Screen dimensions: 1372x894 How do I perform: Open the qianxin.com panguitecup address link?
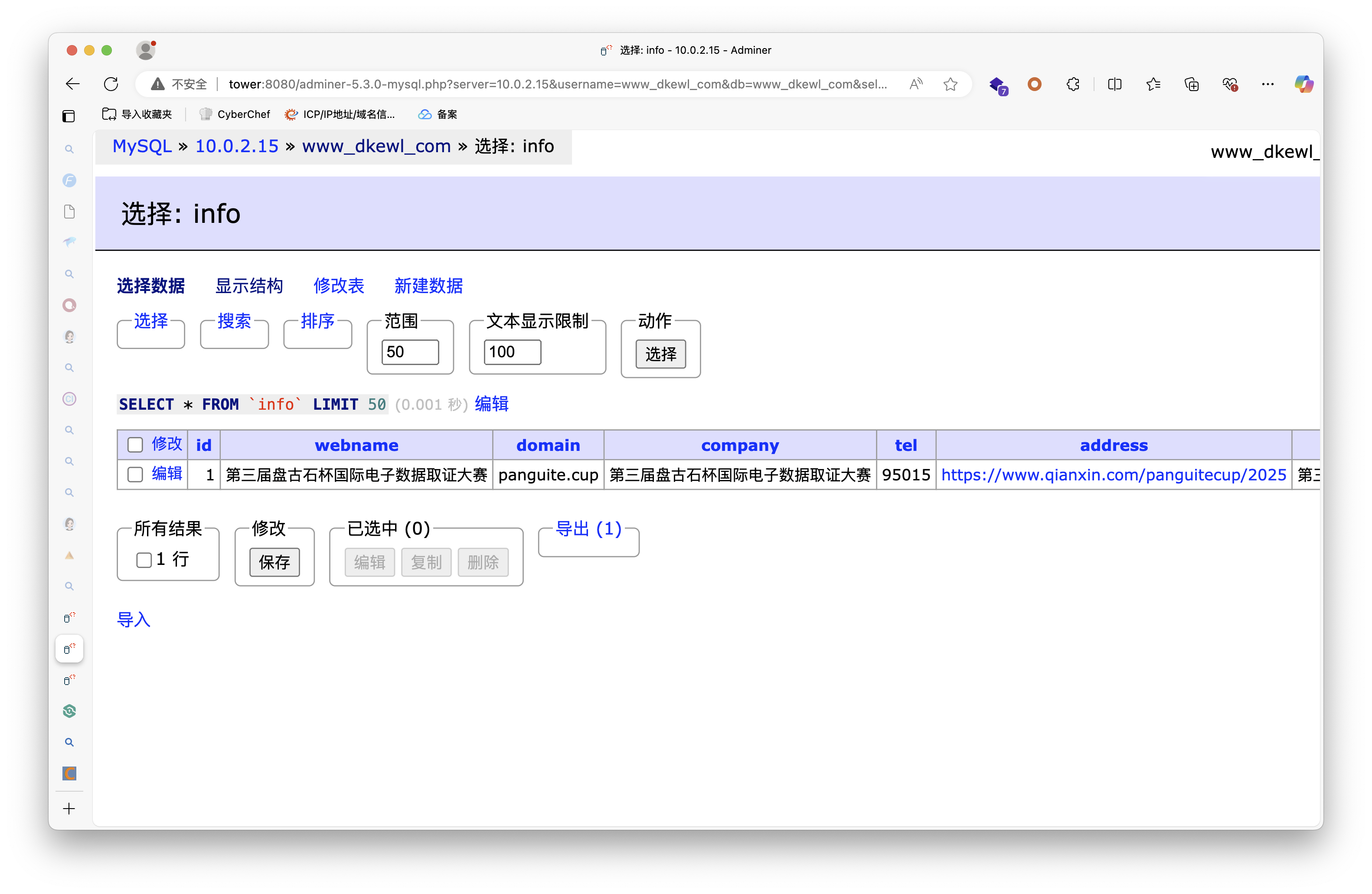click(x=1114, y=475)
